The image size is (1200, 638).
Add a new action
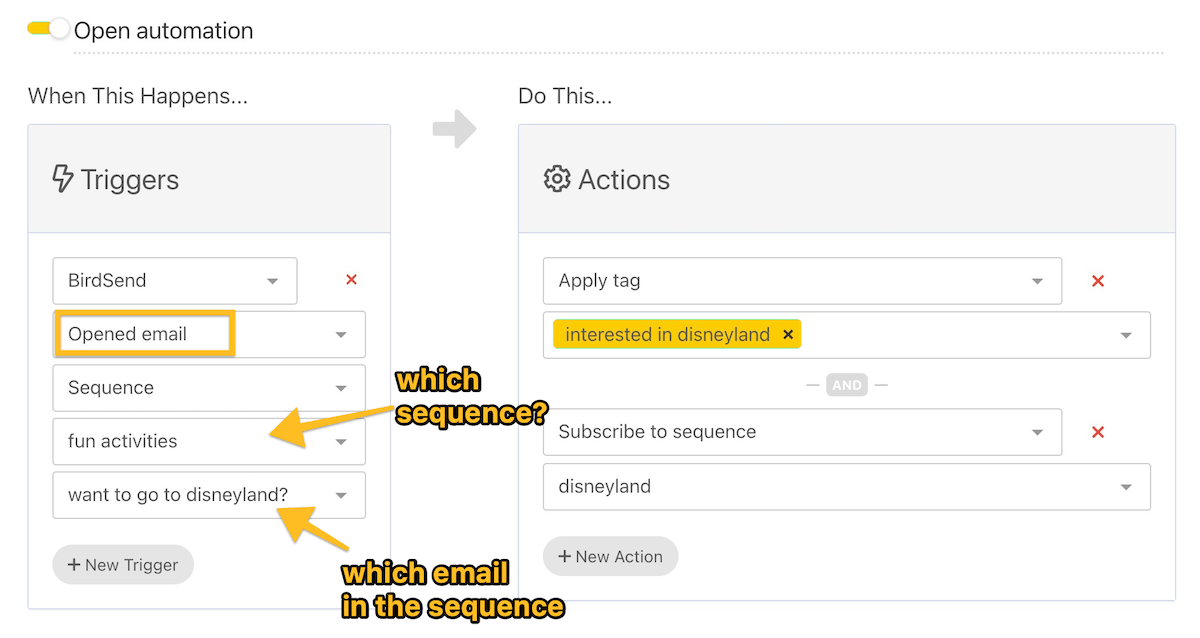(610, 556)
